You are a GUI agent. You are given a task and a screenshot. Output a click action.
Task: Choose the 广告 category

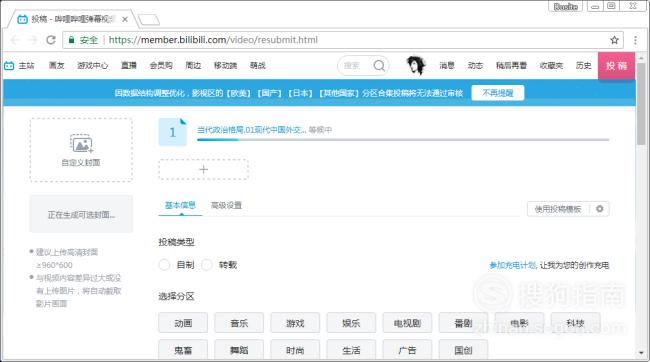pos(407,350)
